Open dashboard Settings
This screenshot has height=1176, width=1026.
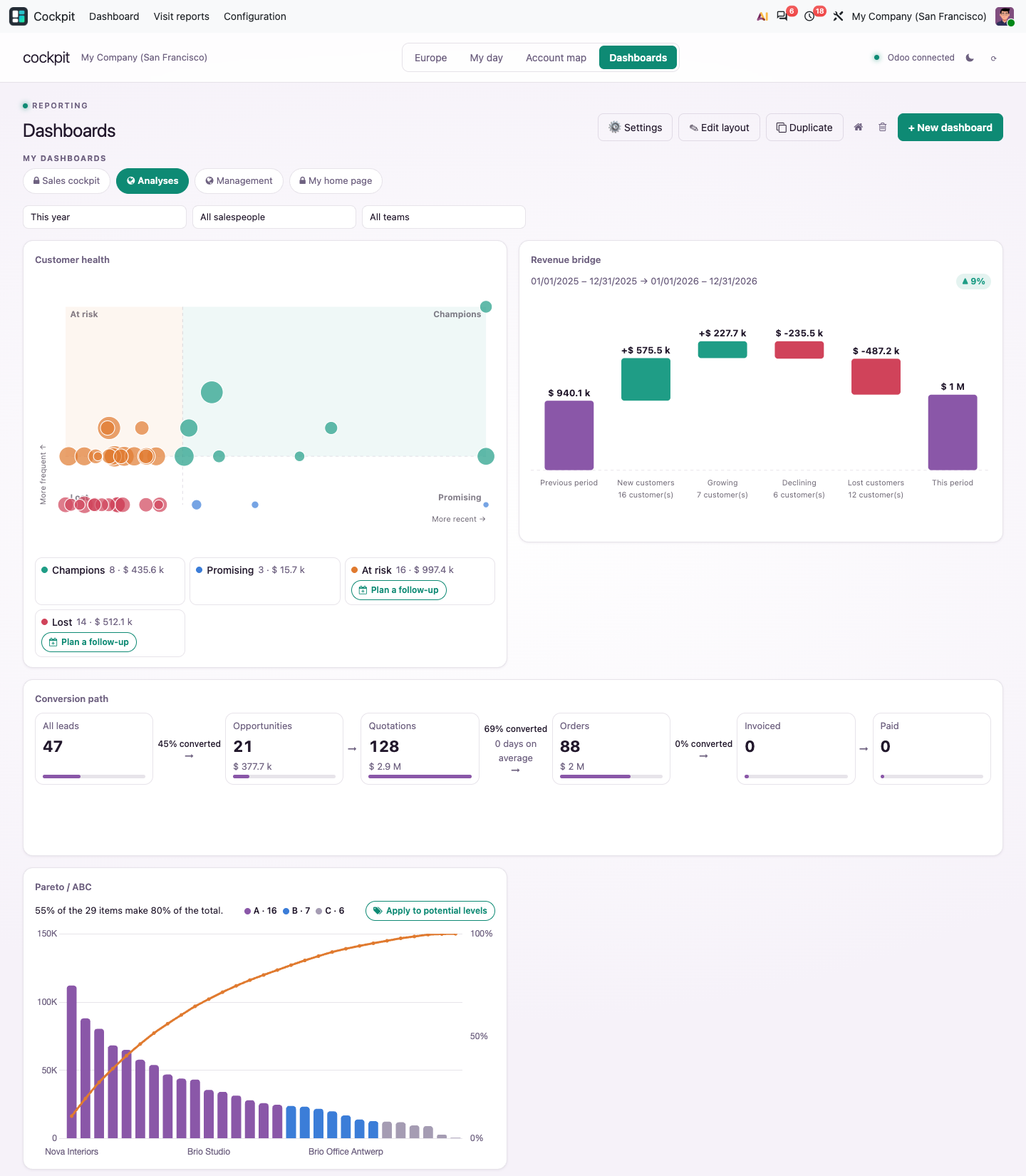pos(635,128)
